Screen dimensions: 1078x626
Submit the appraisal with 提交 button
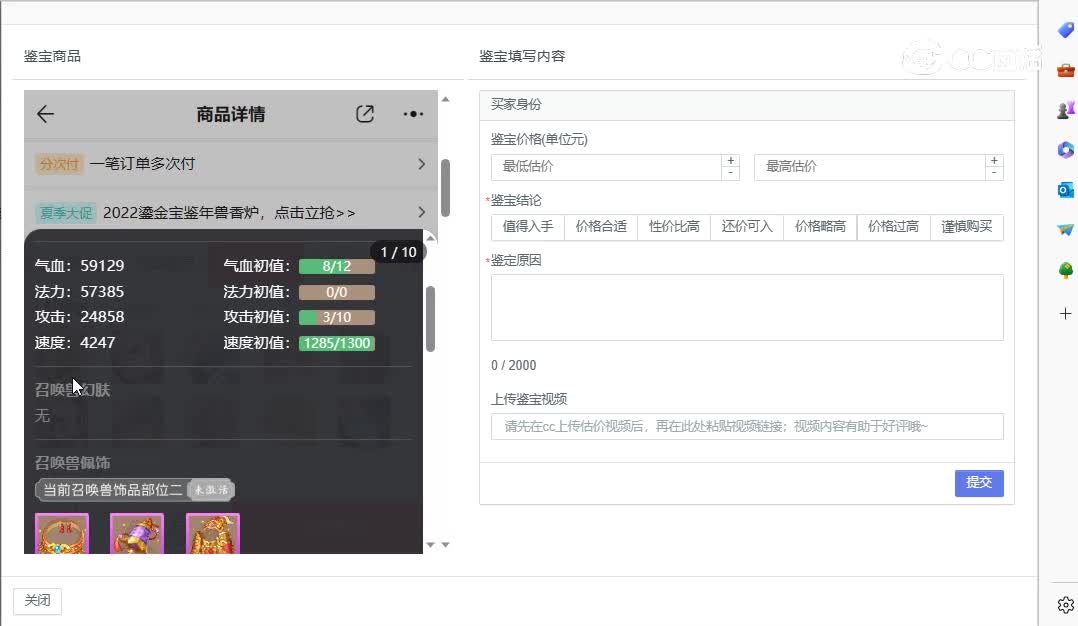click(978, 483)
